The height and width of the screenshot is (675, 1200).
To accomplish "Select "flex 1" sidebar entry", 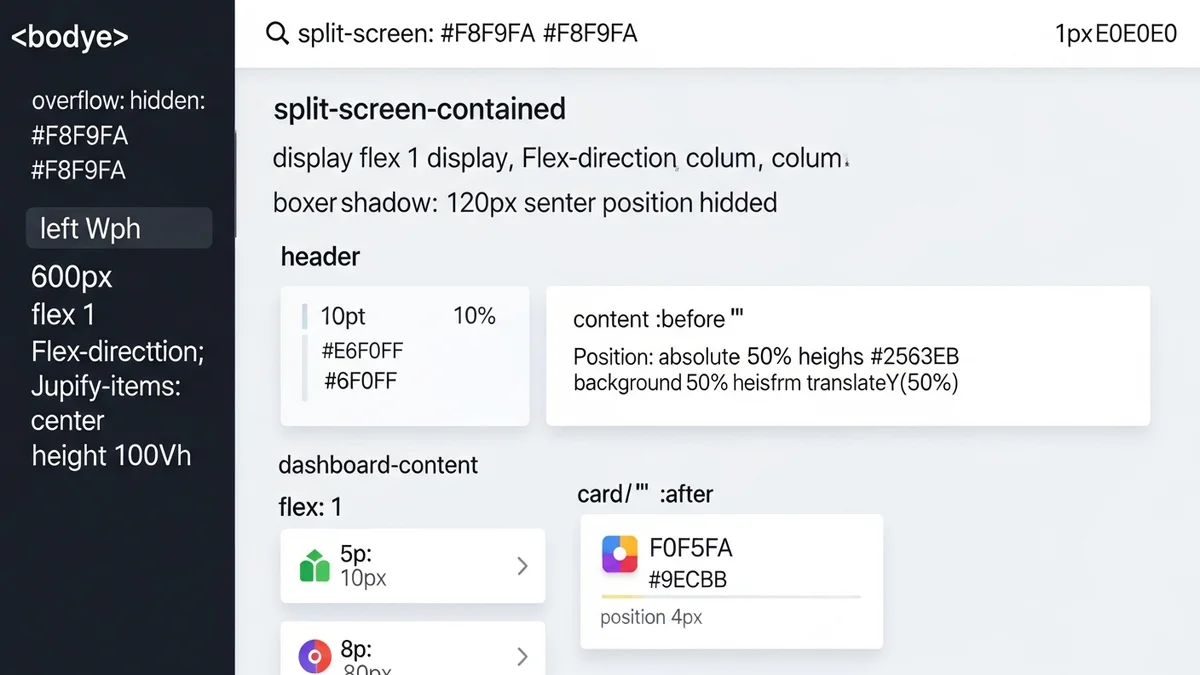I will [63, 315].
